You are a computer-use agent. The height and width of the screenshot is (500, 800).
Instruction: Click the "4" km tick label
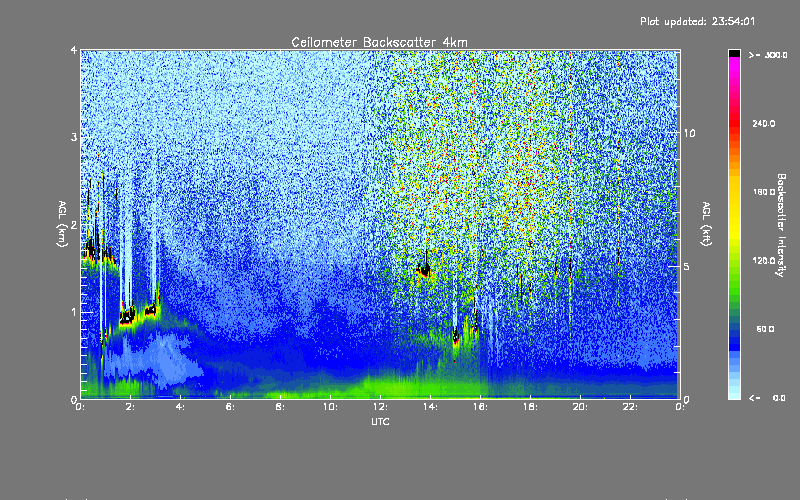[x=74, y=51]
